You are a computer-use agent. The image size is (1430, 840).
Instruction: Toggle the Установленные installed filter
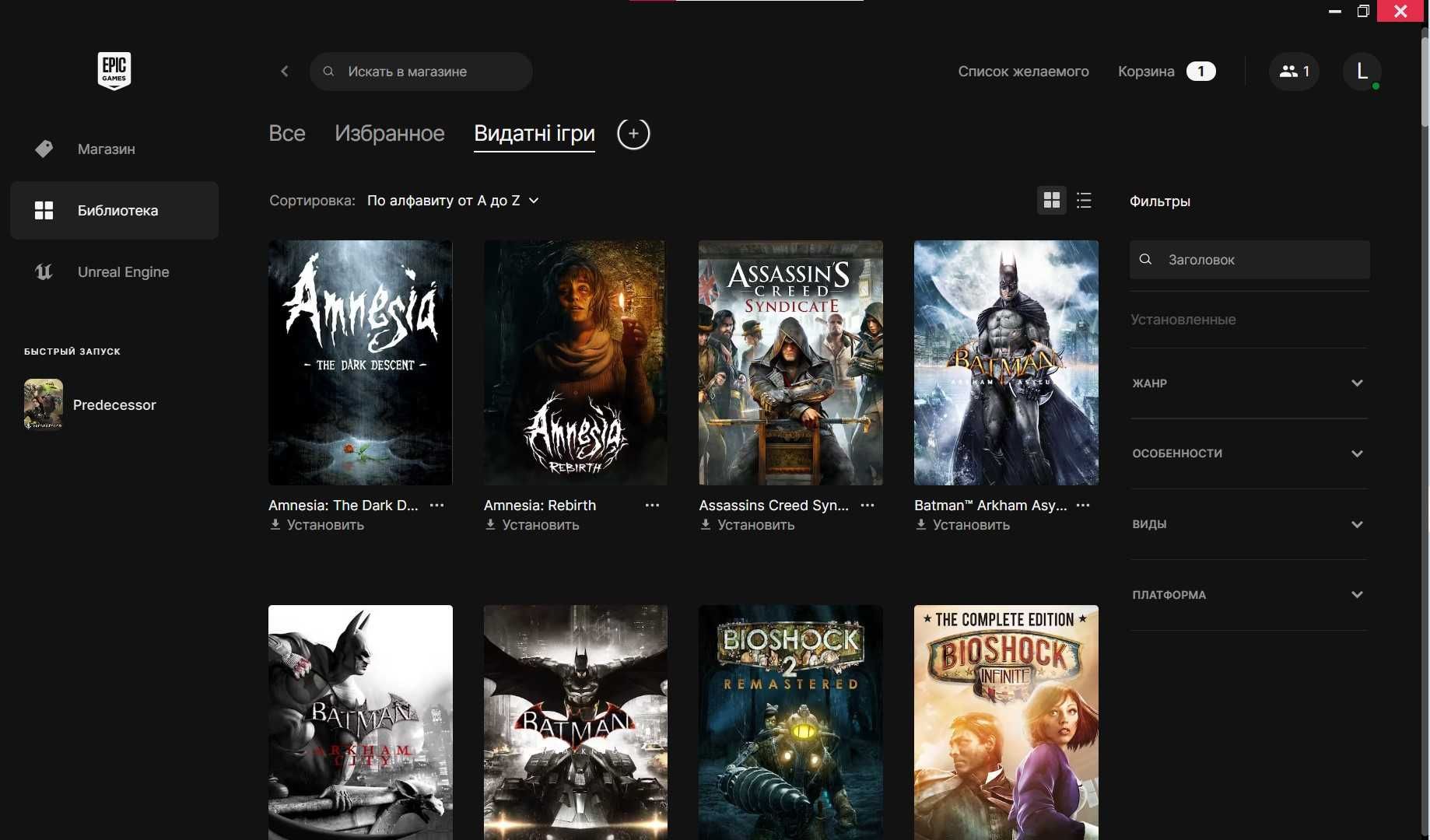point(1183,320)
